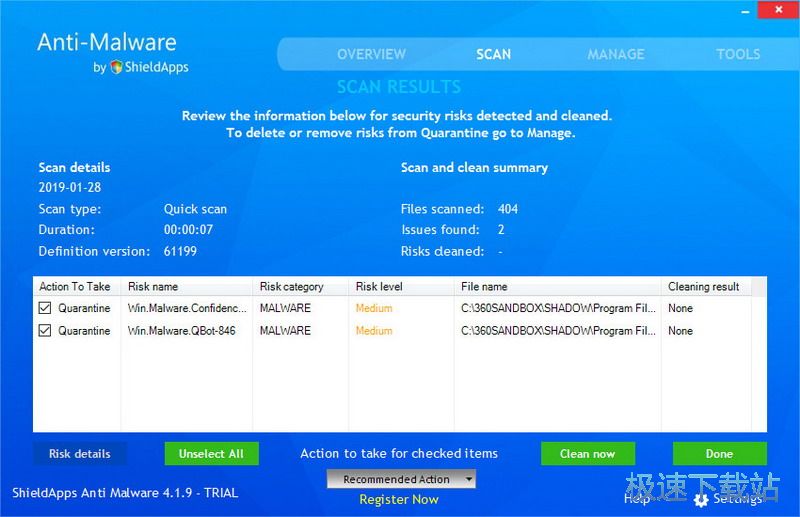The width and height of the screenshot is (800, 517).
Task: Switch to the TOOLS tab
Action: pos(738,54)
